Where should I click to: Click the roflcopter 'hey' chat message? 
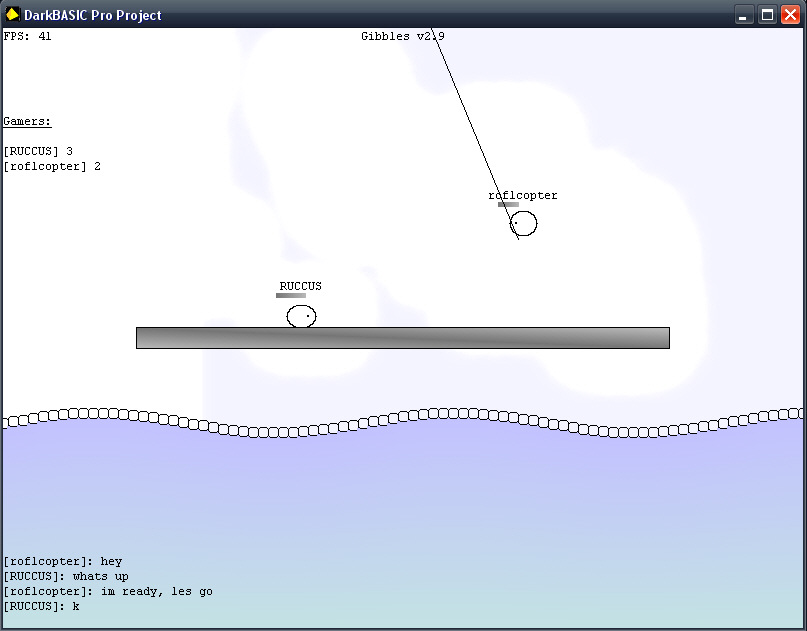click(x=62, y=561)
